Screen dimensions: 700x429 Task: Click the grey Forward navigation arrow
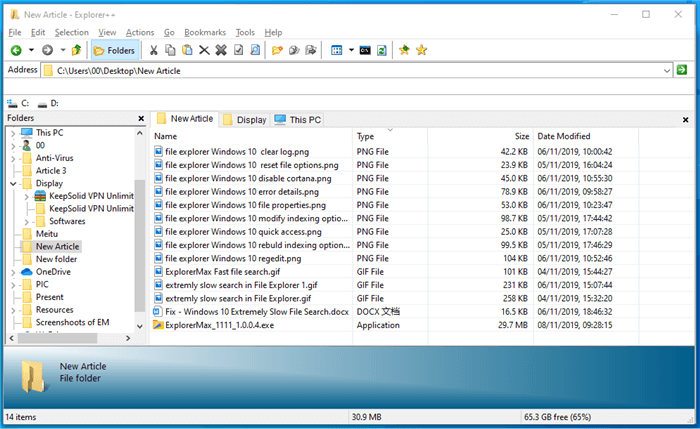tap(47, 50)
